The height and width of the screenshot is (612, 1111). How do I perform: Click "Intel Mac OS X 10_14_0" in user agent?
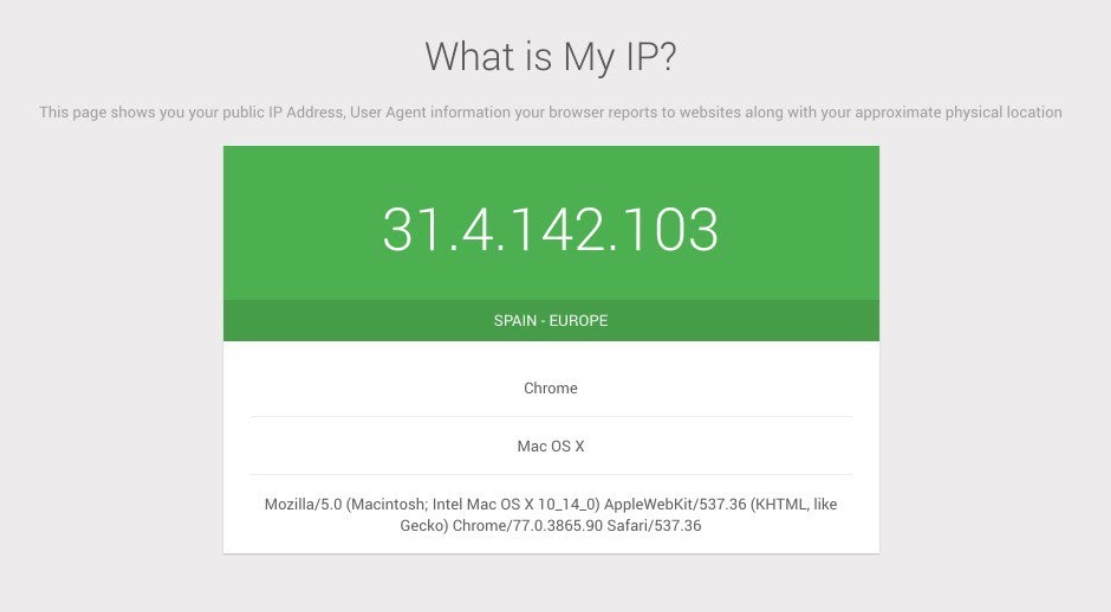tap(513, 504)
